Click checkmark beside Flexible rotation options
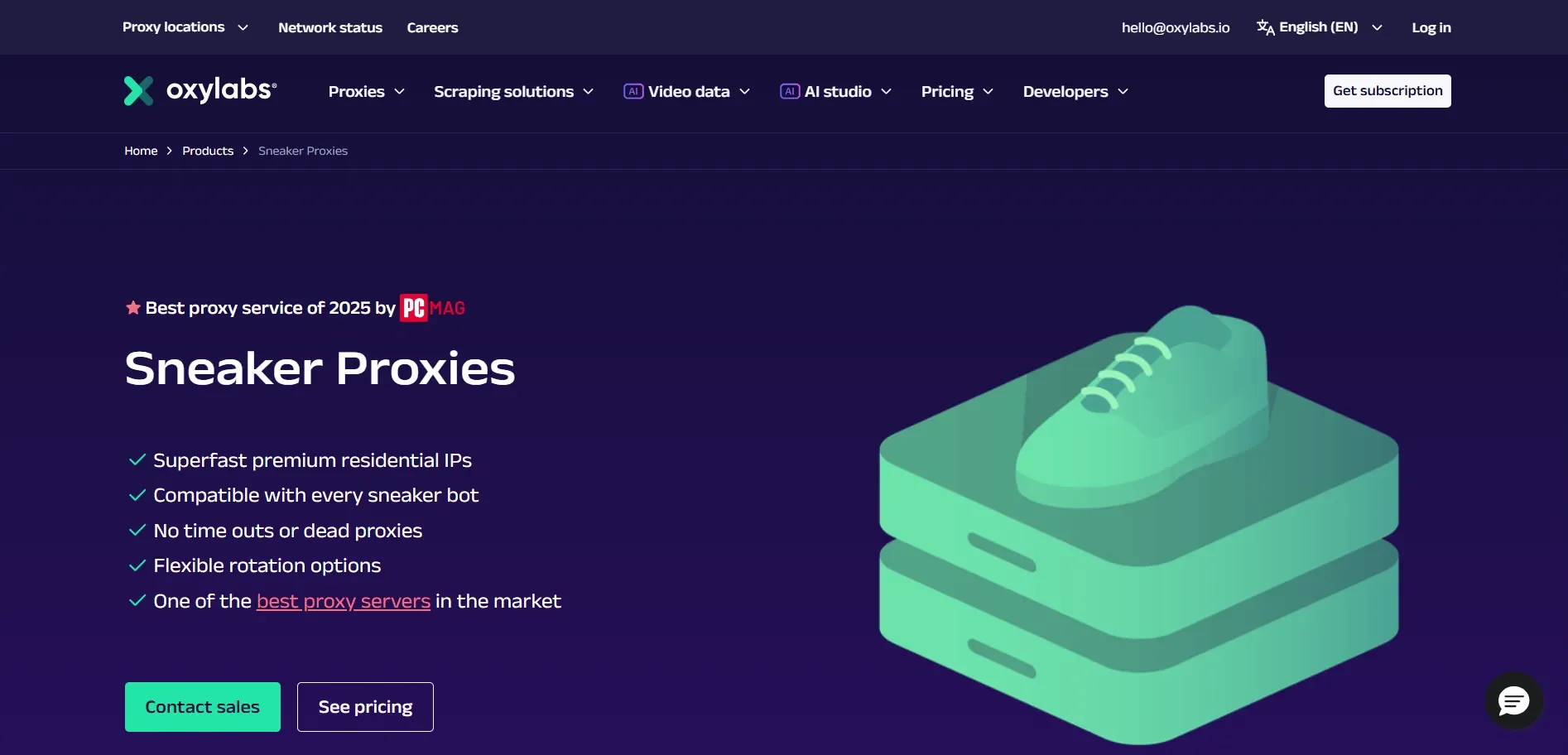The image size is (1568, 755). coord(137,565)
